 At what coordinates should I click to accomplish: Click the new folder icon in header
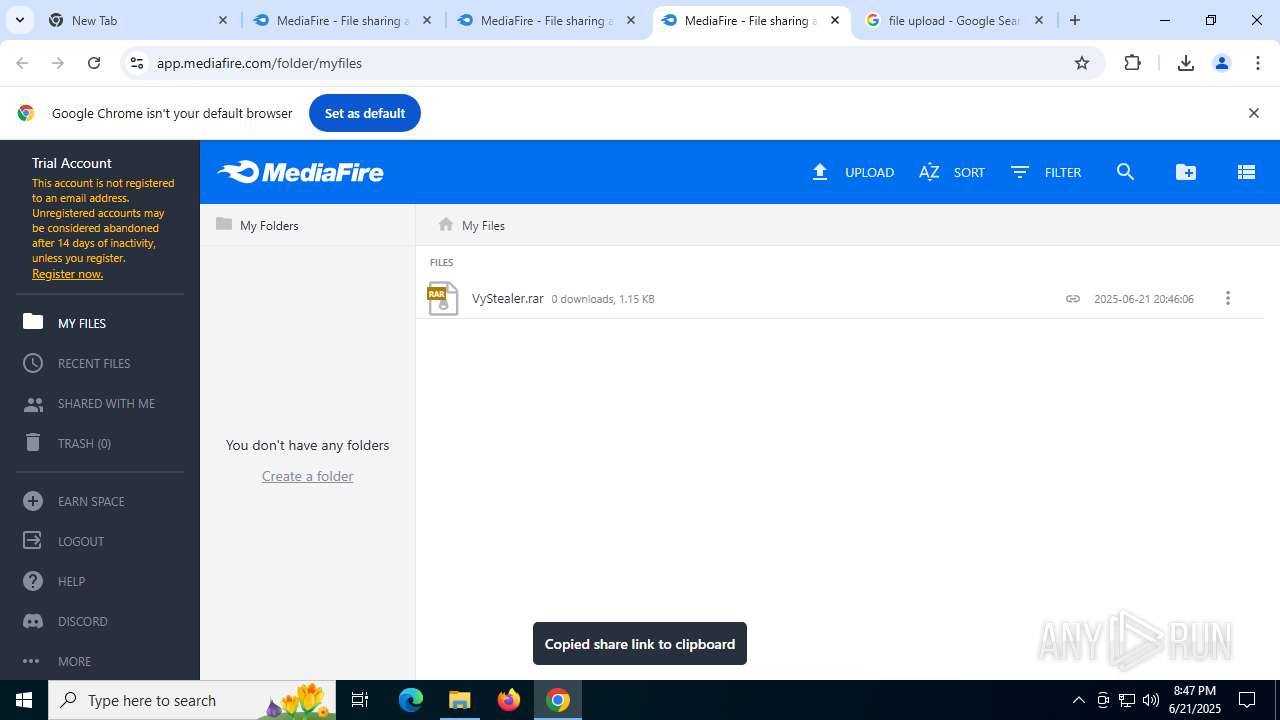click(1186, 172)
